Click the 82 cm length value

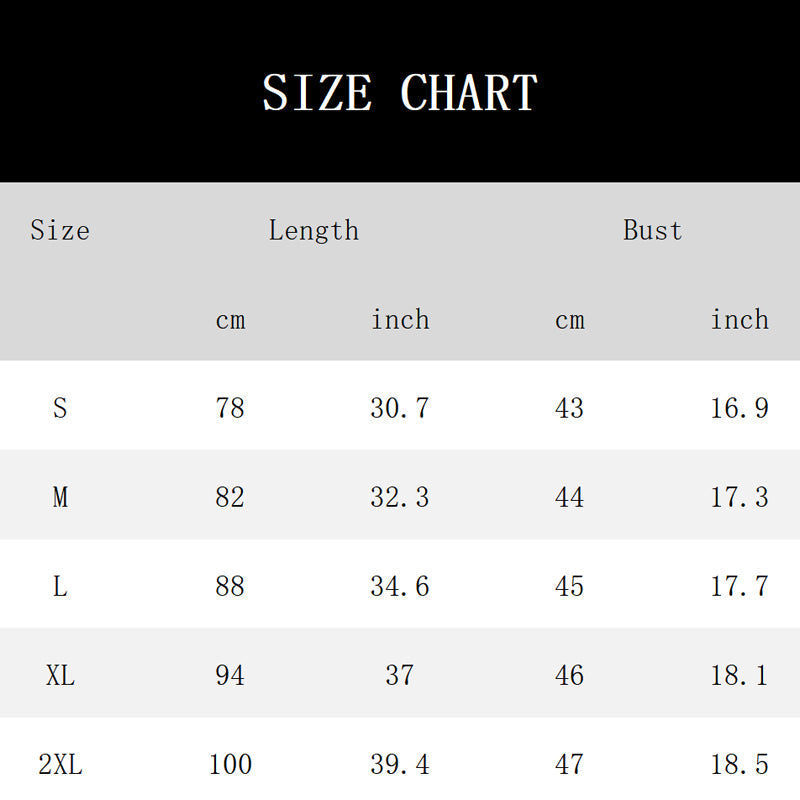pyautogui.click(x=230, y=497)
